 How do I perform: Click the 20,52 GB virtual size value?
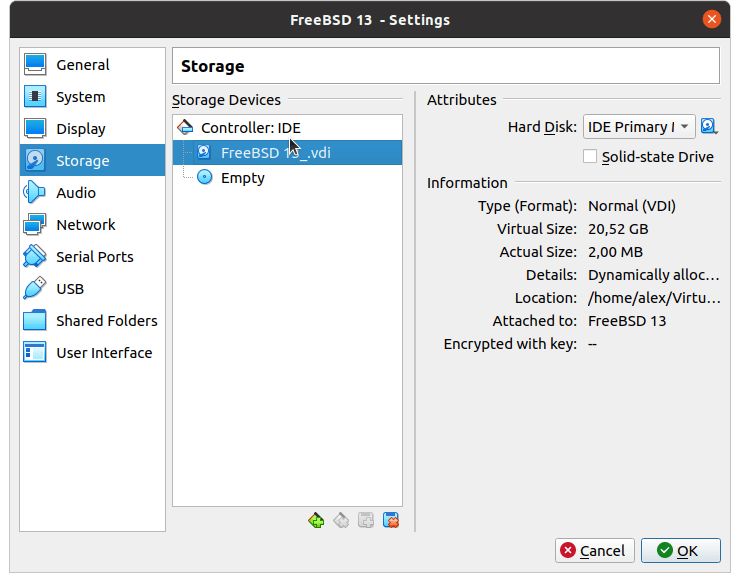[618, 229]
